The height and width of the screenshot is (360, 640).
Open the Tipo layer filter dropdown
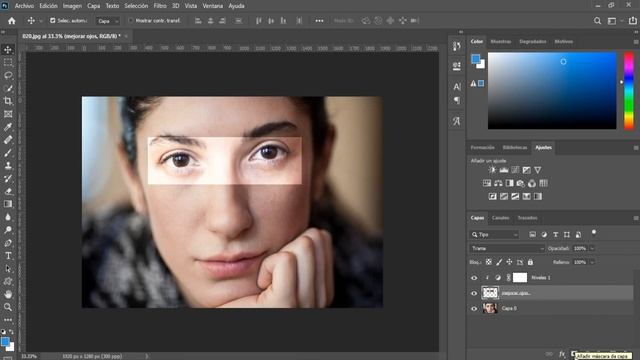(x=495, y=235)
